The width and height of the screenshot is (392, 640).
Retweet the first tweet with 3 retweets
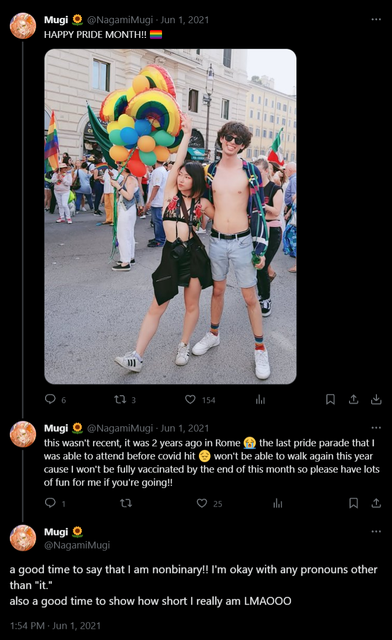[x=120, y=399]
